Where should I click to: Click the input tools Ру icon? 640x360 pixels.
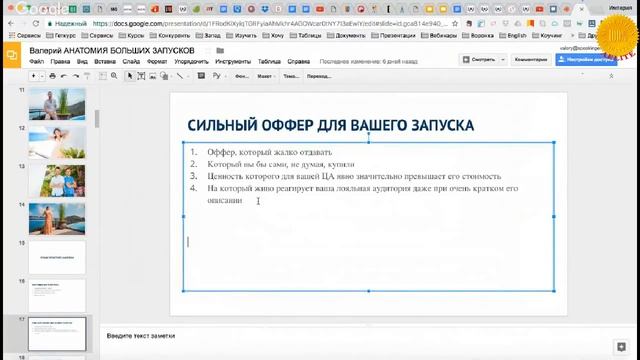click(x=216, y=76)
